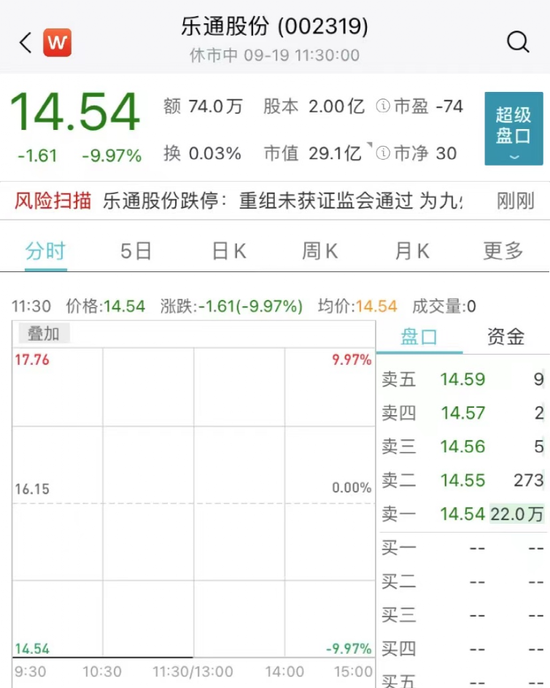
Task: Tap 卖一 row at 14.54
Action: tap(463, 514)
